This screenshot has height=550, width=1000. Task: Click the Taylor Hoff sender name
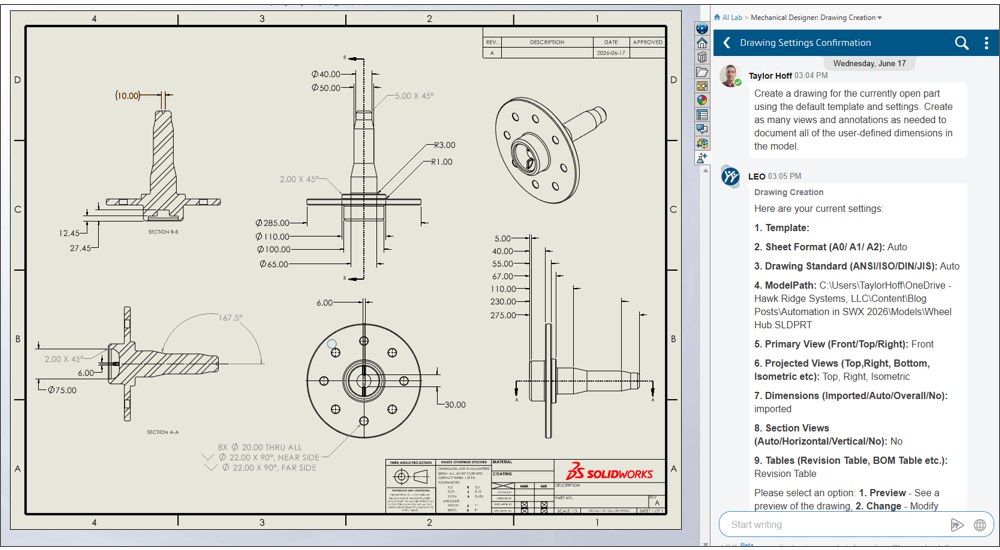pos(770,75)
